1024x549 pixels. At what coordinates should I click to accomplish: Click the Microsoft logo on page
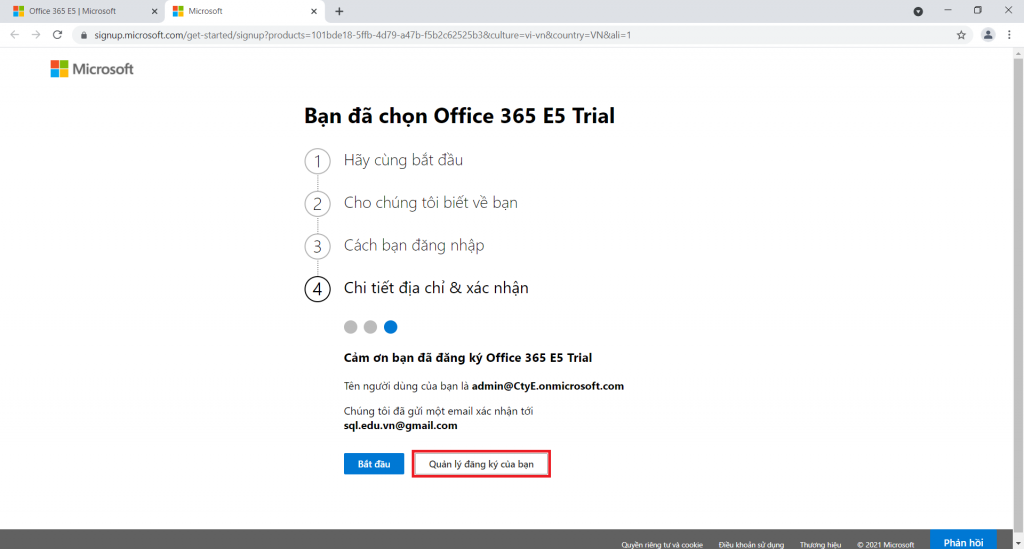coord(92,69)
